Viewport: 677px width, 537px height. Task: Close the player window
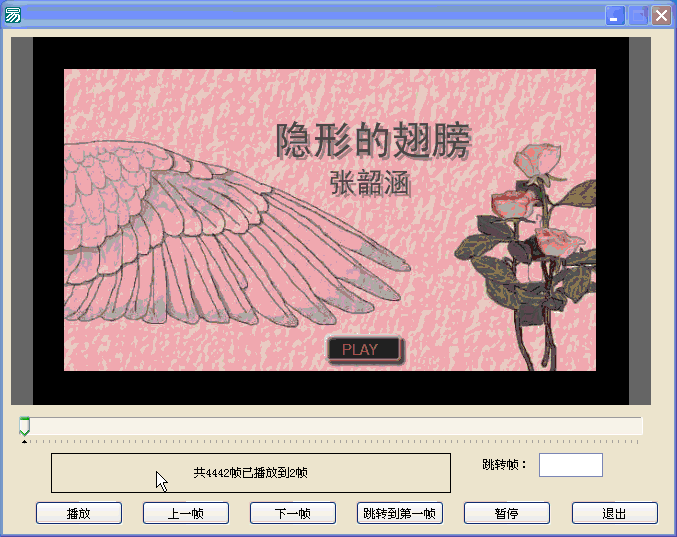tap(661, 16)
